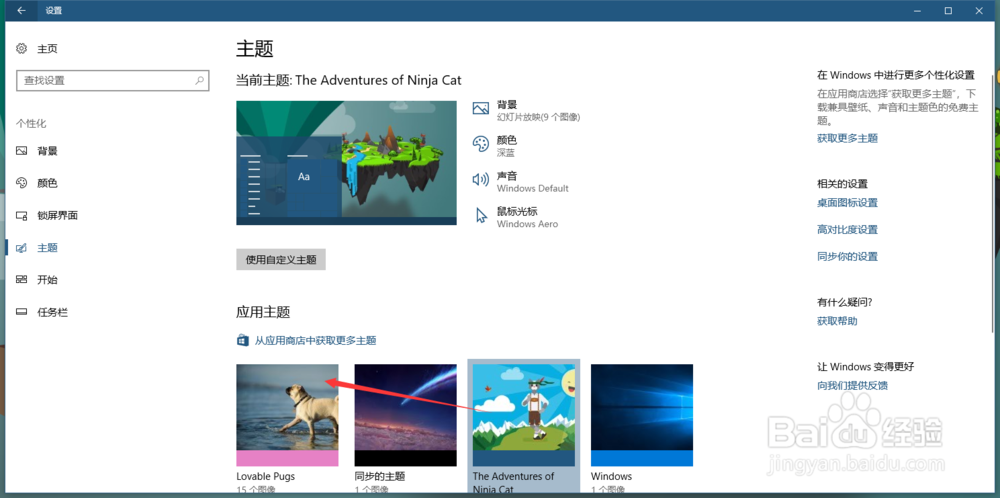Open the theme Color palette icon
1000x498 pixels.
click(480, 144)
